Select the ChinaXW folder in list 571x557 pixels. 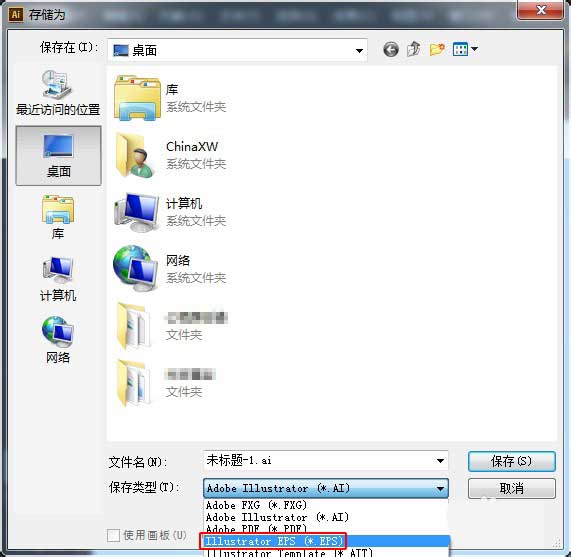coord(170,155)
